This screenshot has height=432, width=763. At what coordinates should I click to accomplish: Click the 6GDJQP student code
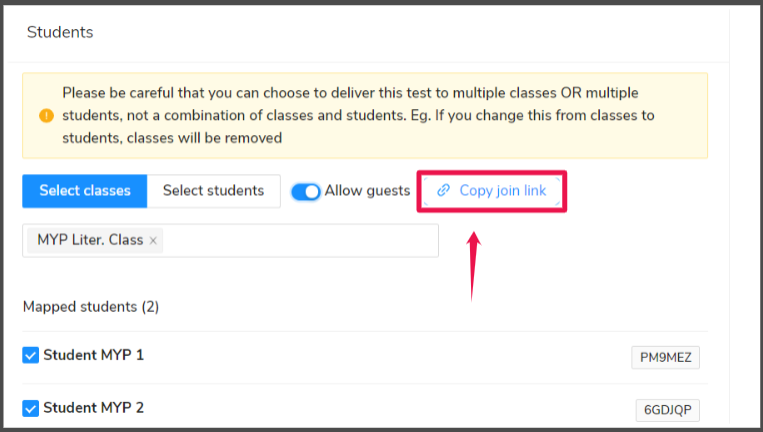click(668, 410)
